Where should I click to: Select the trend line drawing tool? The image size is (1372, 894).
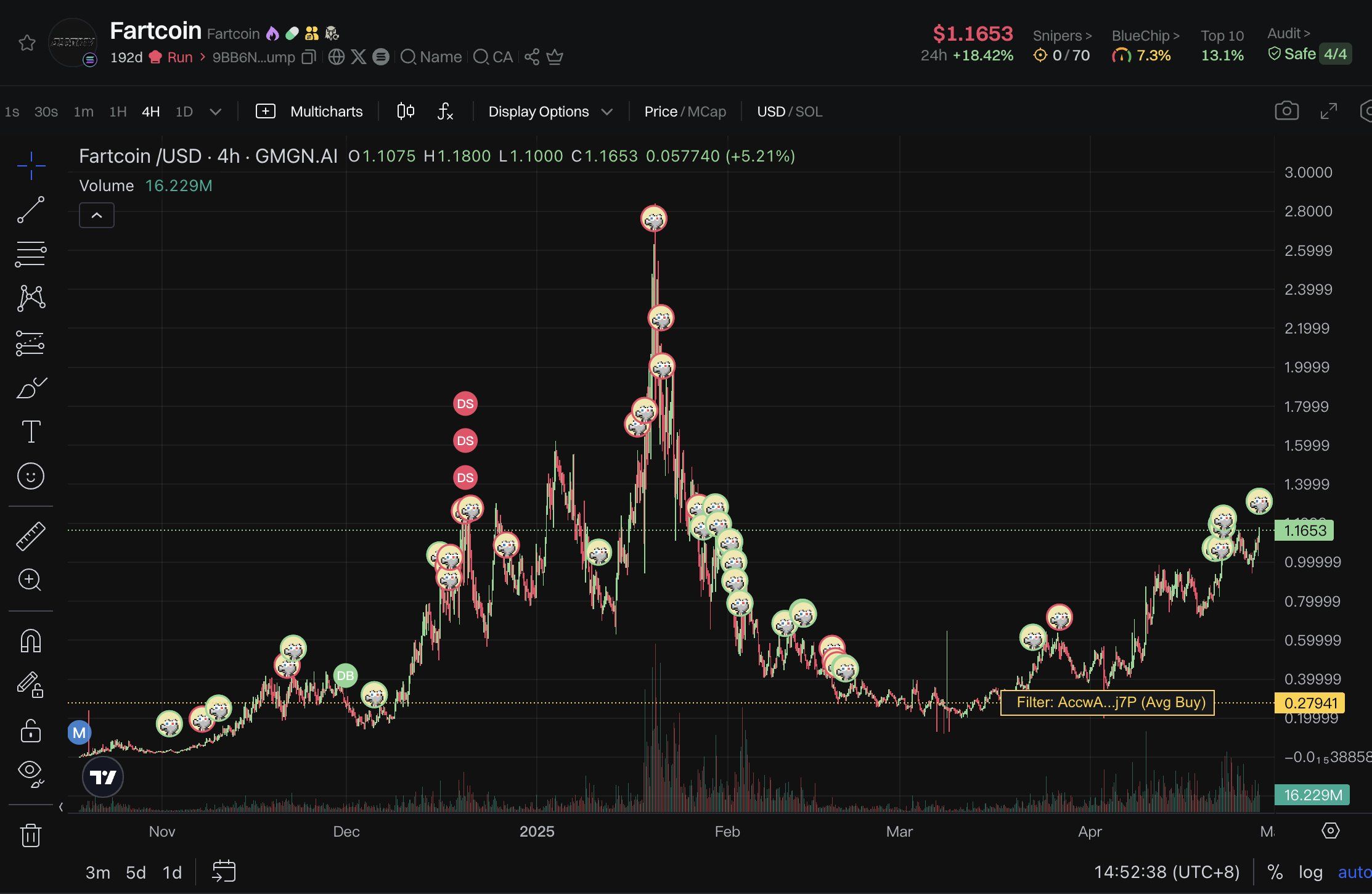pyautogui.click(x=30, y=210)
